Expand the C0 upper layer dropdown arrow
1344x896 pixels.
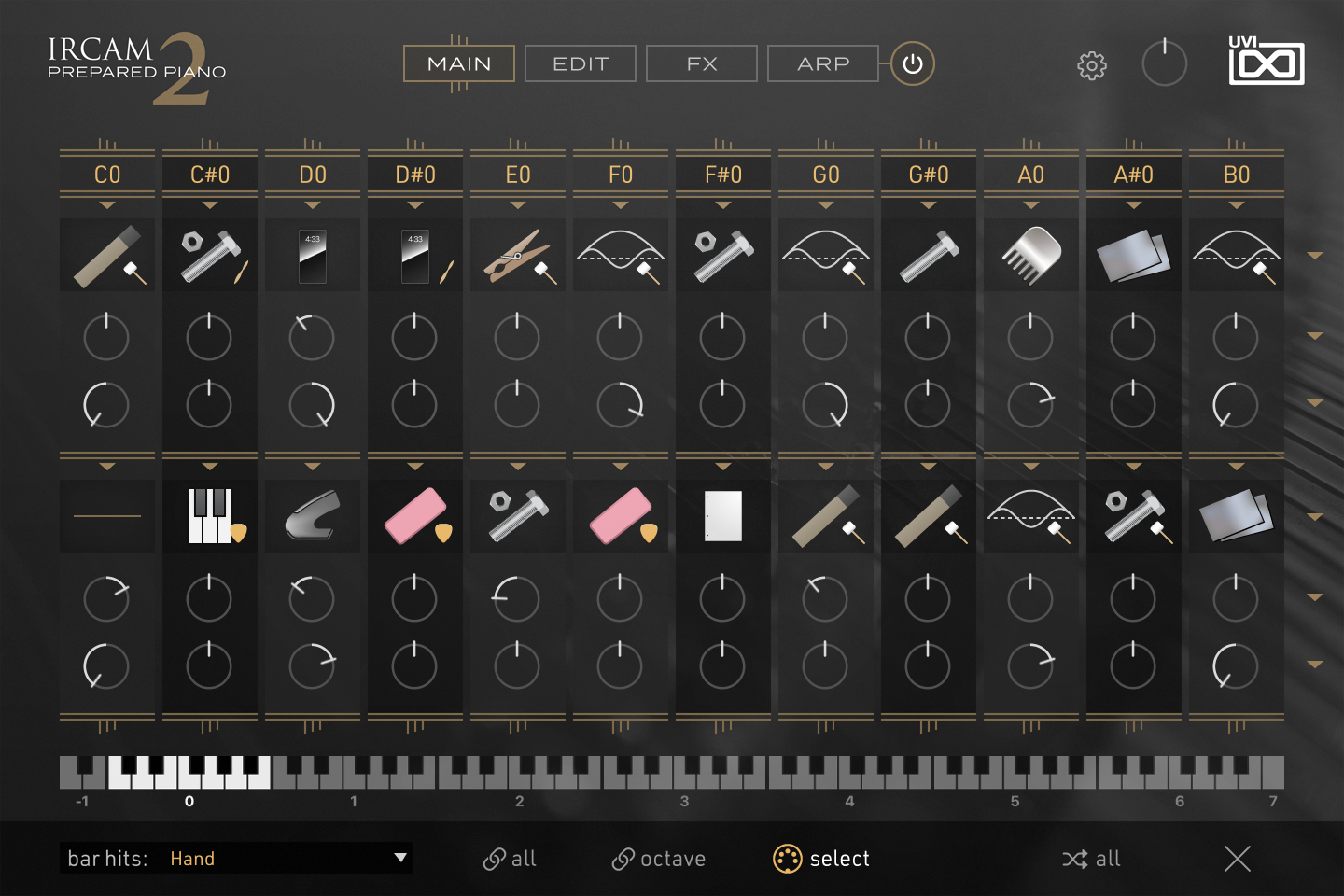107,205
